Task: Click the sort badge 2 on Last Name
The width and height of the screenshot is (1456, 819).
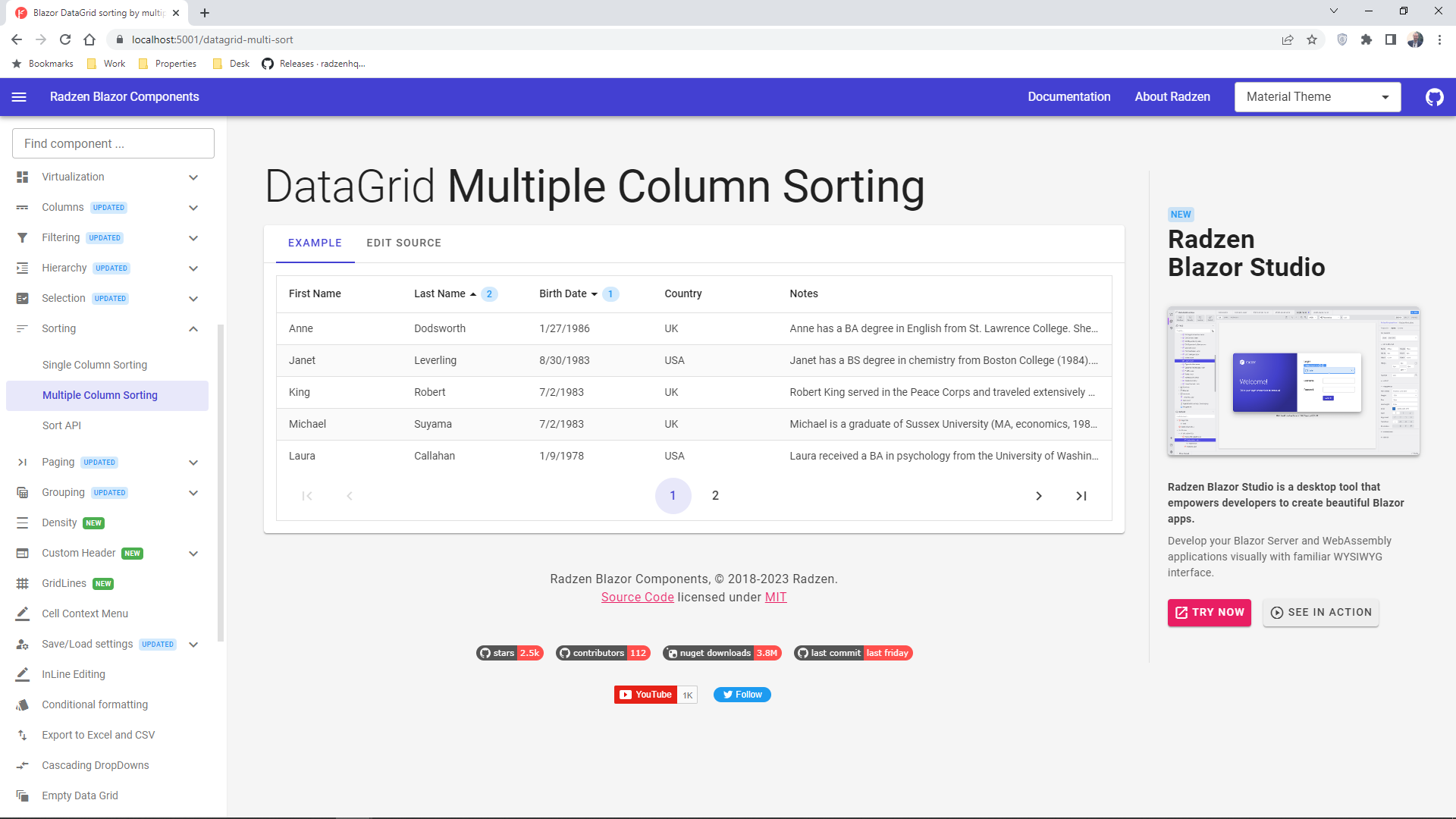Action: pyautogui.click(x=489, y=293)
